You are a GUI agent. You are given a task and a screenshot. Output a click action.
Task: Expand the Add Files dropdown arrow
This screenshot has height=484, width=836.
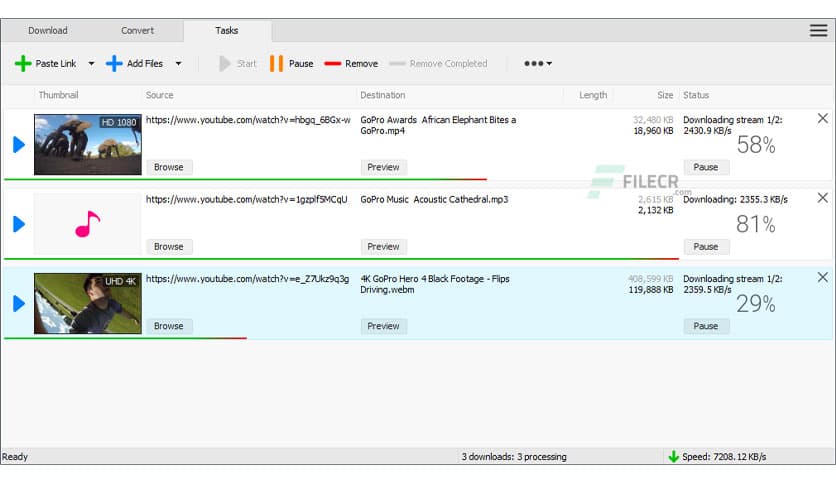[179, 63]
